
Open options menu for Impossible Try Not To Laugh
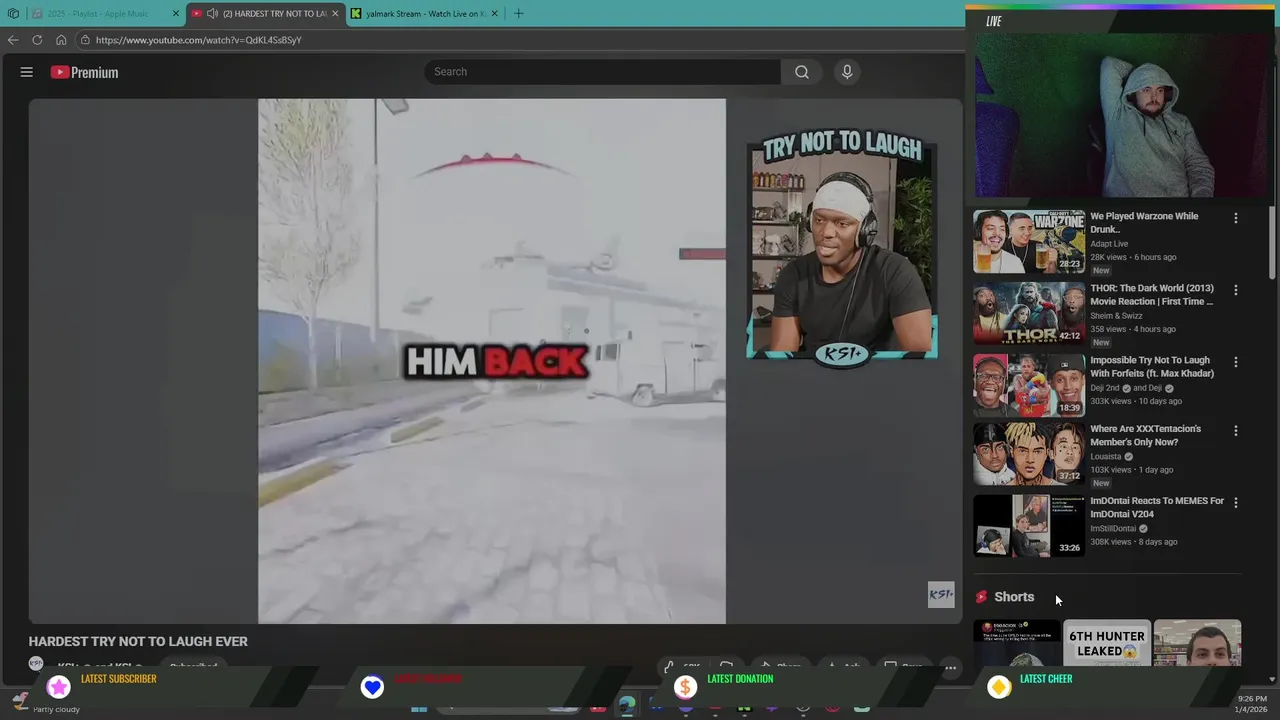(1235, 362)
